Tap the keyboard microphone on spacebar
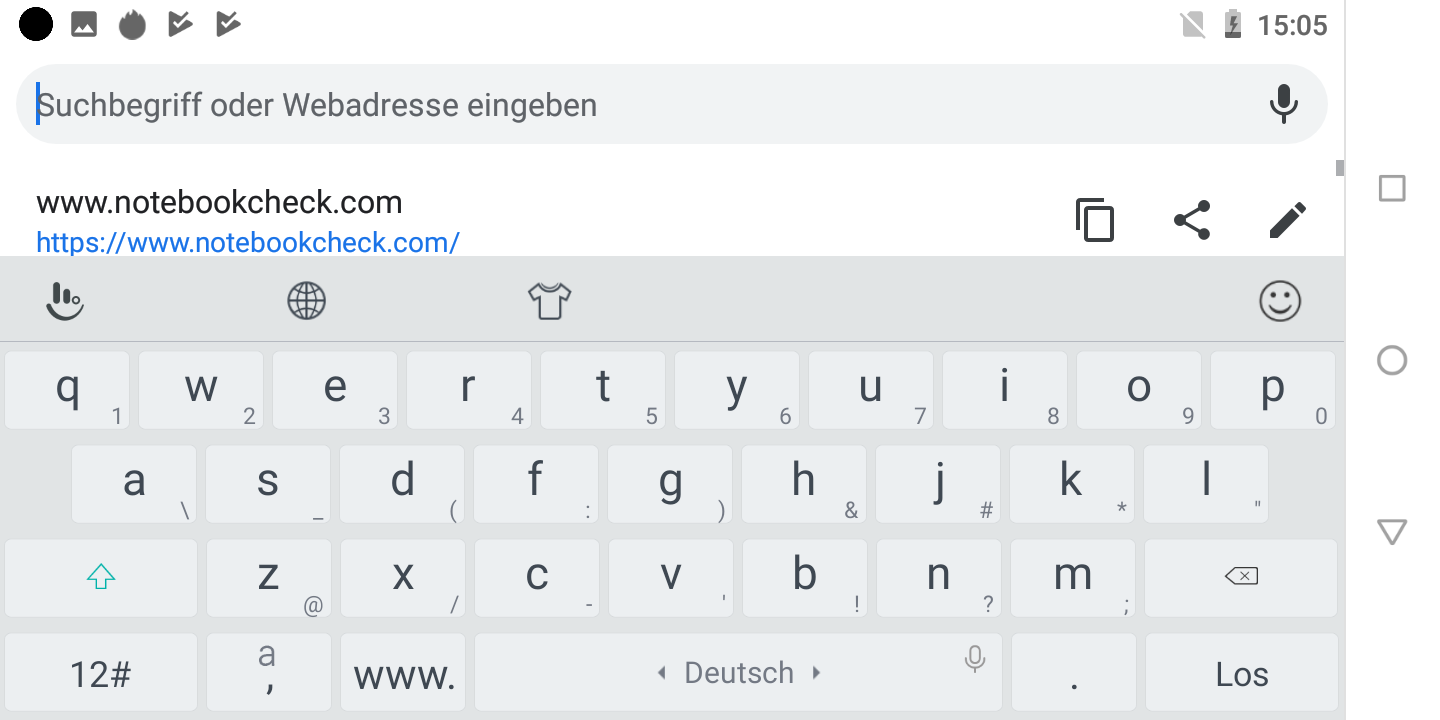The height and width of the screenshot is (720, 1440). pyautogui.click(x=975, y=658)
